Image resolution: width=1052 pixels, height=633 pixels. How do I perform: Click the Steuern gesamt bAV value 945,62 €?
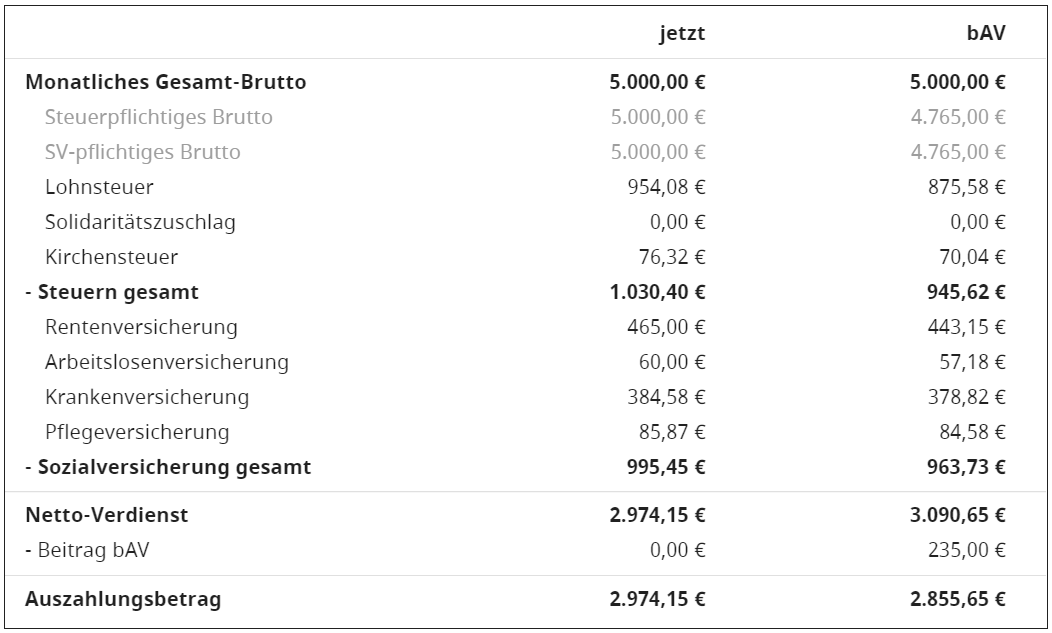(x=971, y=292)
